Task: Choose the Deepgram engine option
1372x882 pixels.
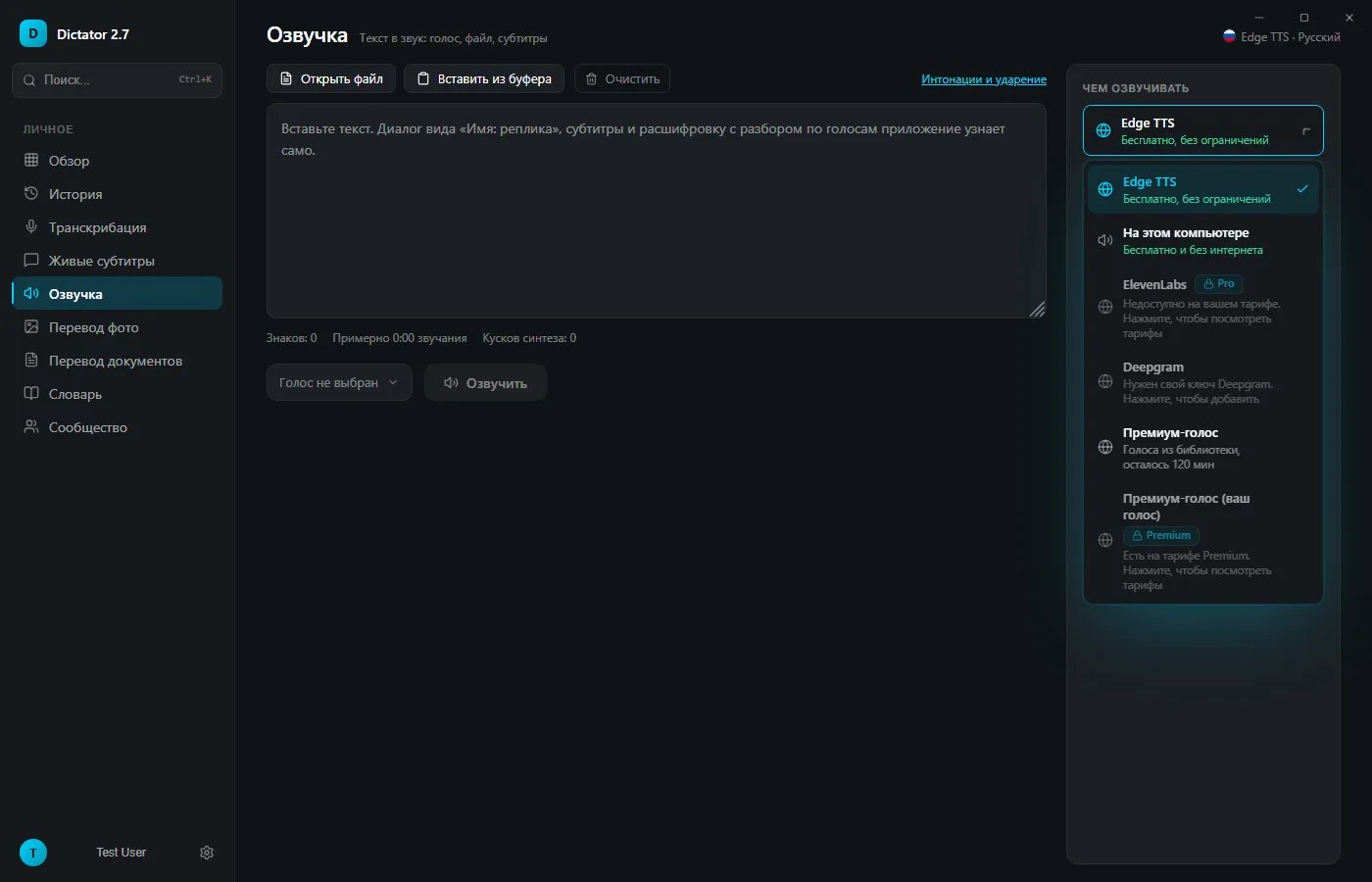Action: coord(1203,382)
